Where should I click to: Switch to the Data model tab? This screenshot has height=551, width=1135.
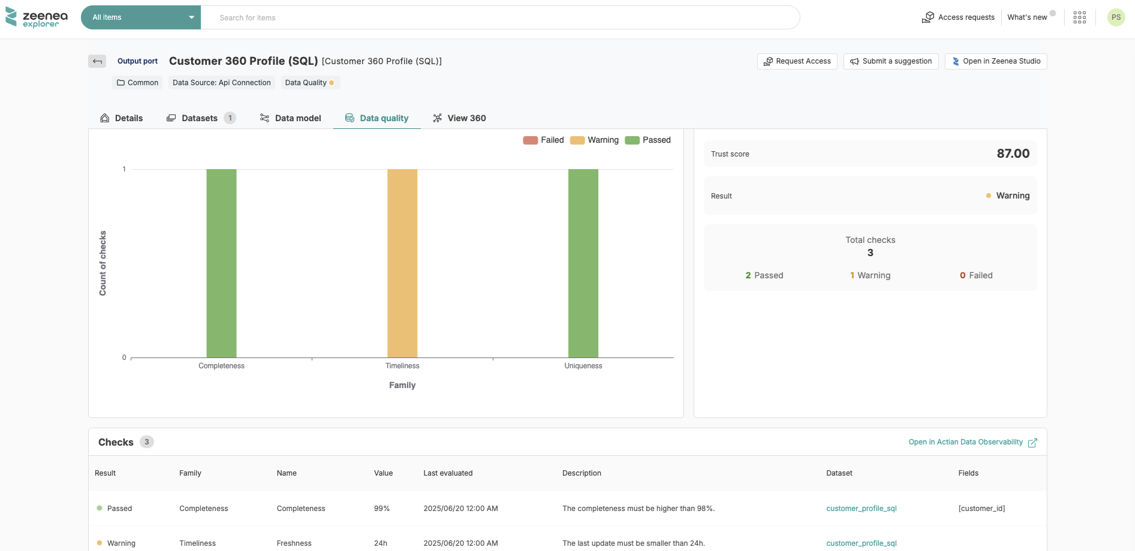[x=290, y=118]
